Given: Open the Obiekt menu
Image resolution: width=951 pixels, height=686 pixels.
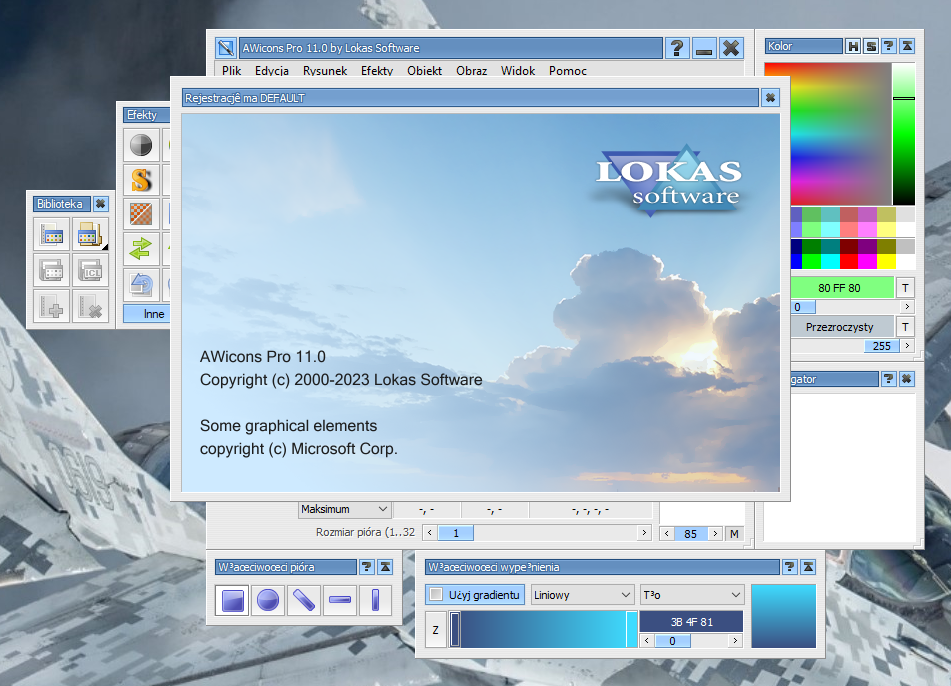Looking at the screenshot, I should pyautogui.click(x=425, y=70).
